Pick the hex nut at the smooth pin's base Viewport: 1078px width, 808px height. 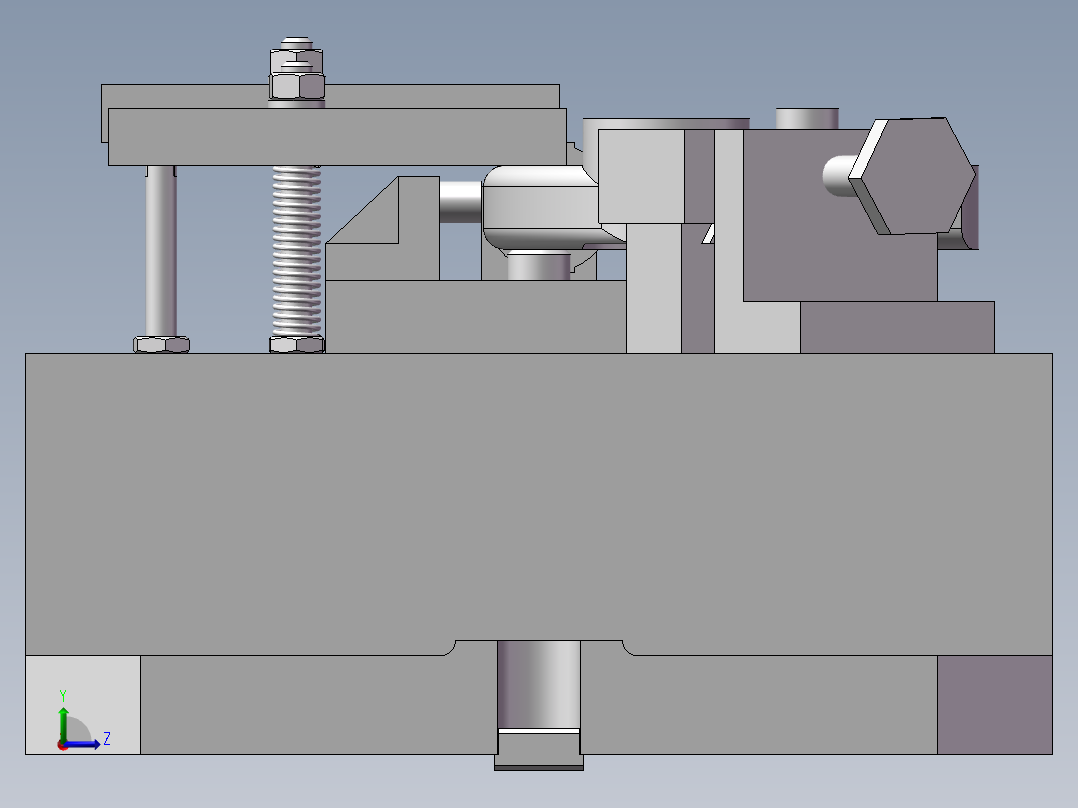pyautogui.click(x=162, y=345)
